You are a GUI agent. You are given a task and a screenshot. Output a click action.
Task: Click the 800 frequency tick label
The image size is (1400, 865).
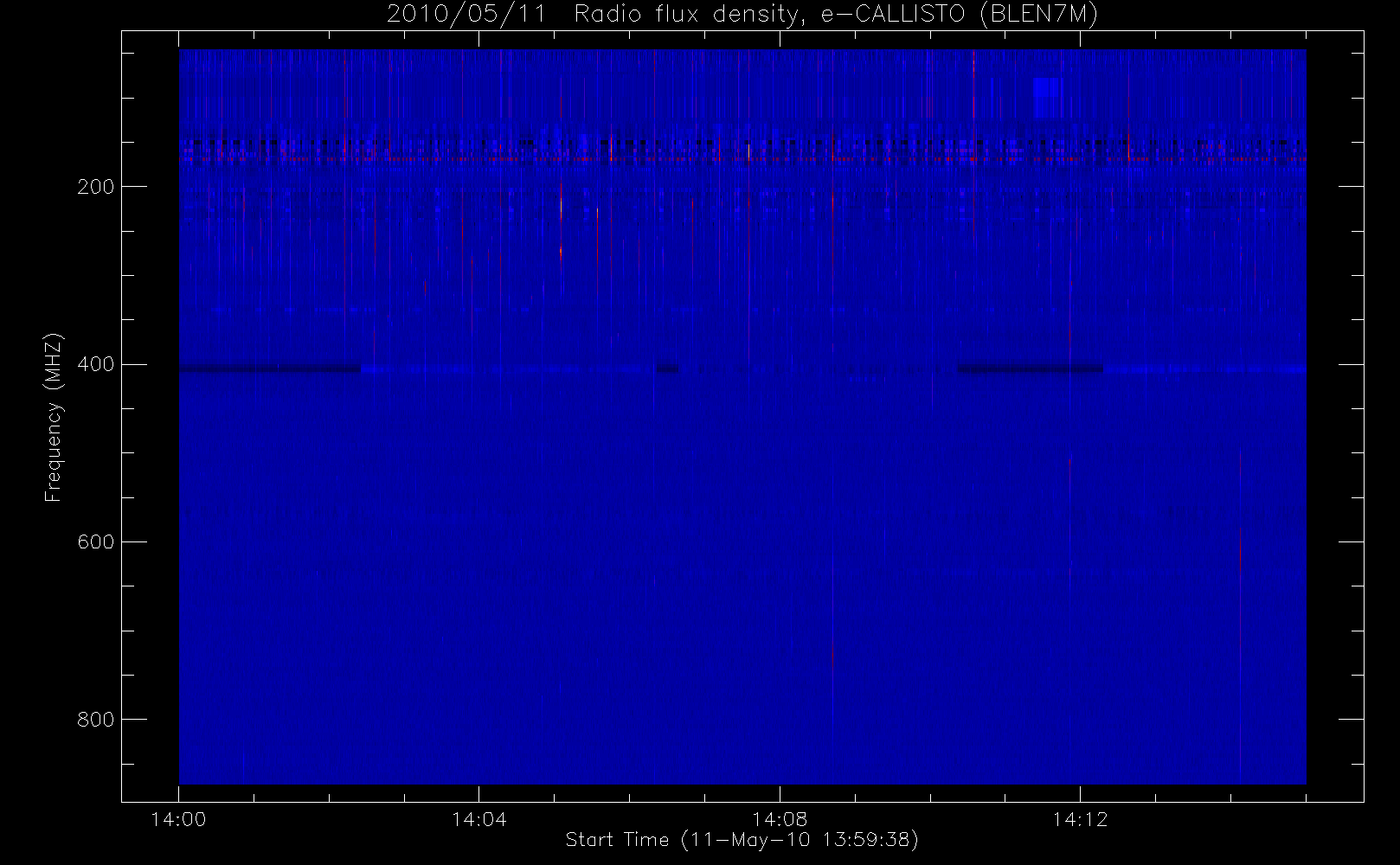[96, 720]
